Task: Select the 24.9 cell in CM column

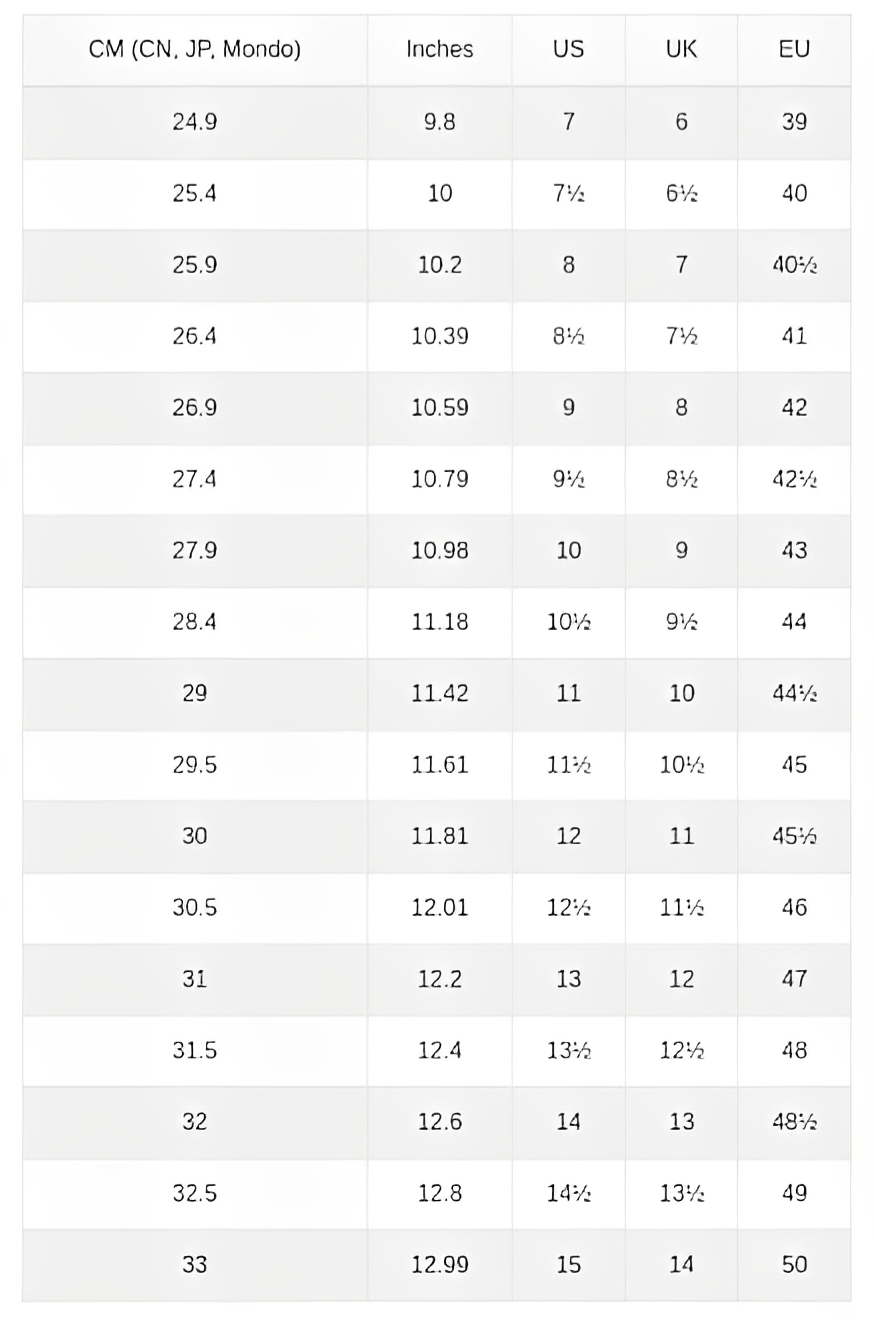Action: [195, 121]
